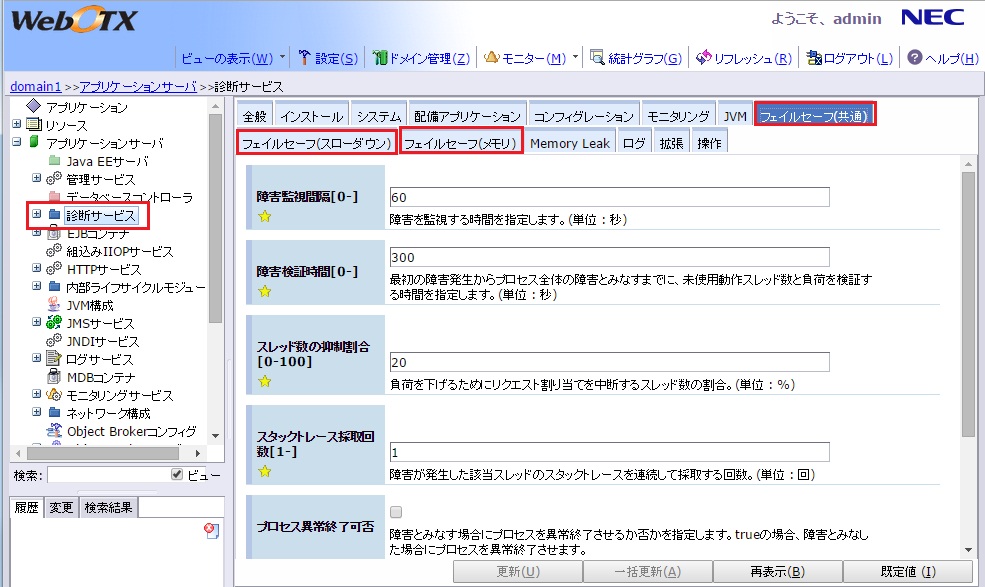Screen dimensions: 985x587
Task: Expand the HTTPサービス tree node
Action: 37,269
